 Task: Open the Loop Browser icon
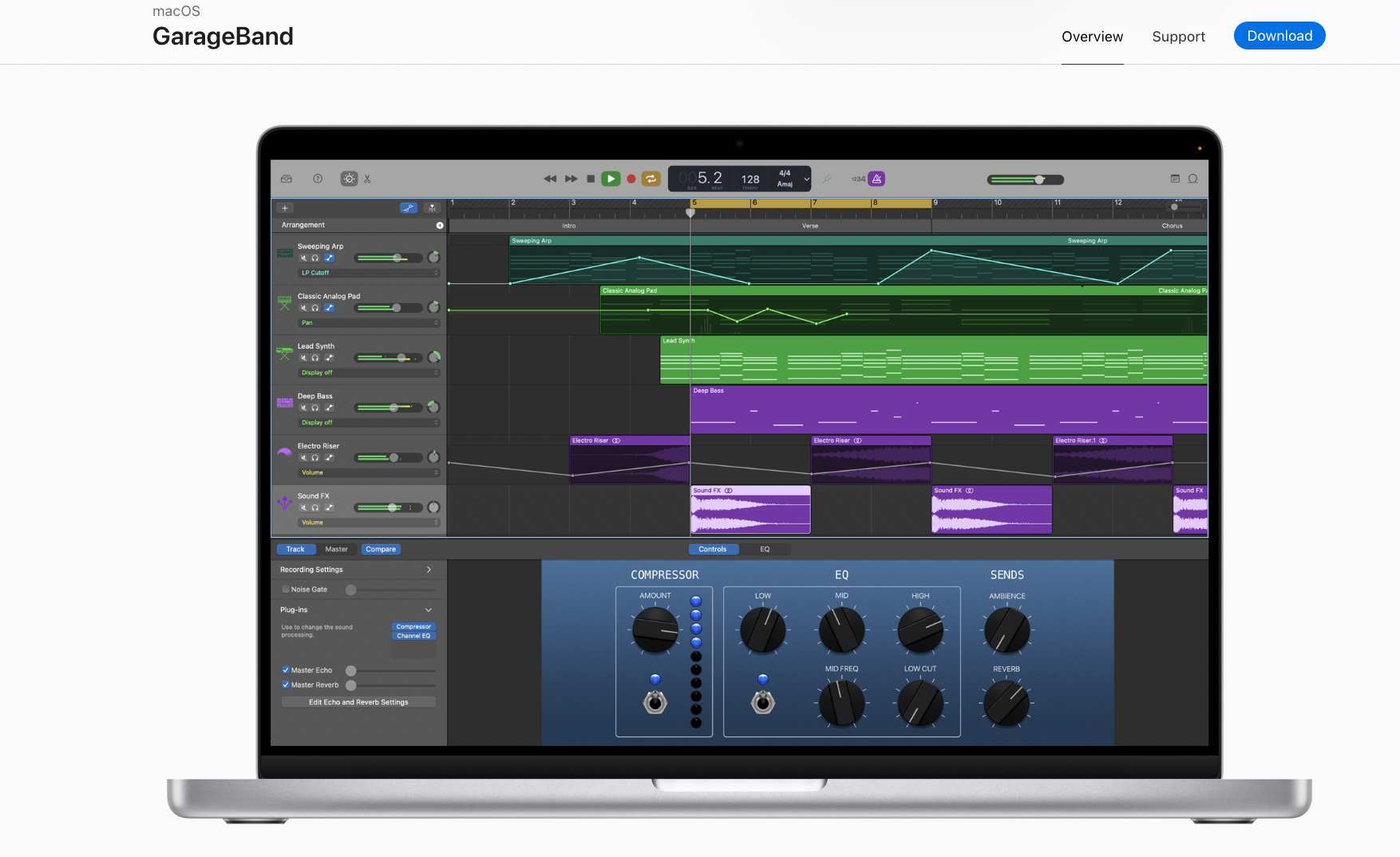(x=1193, y=179)
